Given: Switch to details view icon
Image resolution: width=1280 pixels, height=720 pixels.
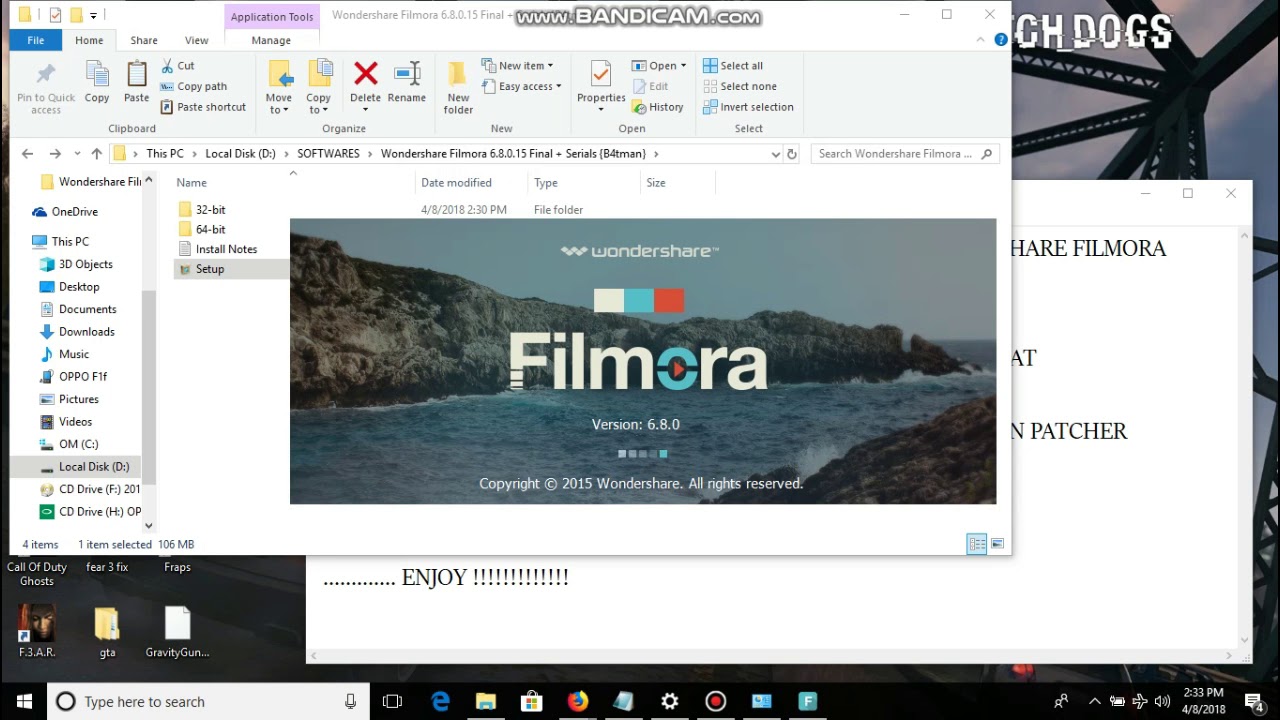Looking at the screenshot, I should 977,544.
